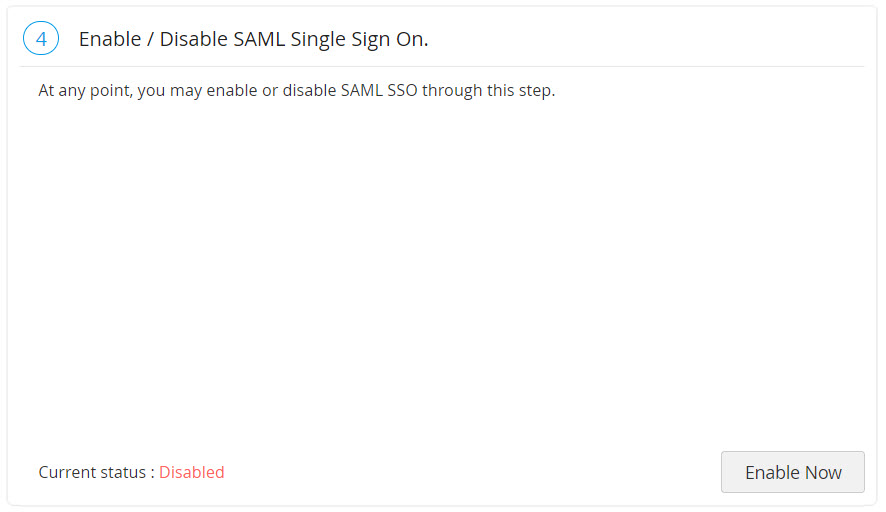Click the colon after Current status

152,472
